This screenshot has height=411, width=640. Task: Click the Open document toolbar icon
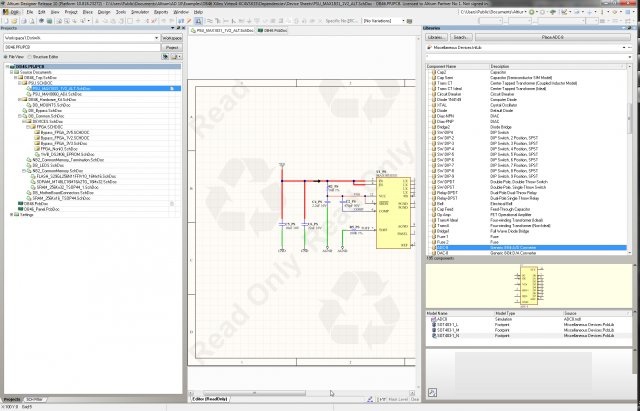click(13, 21)
